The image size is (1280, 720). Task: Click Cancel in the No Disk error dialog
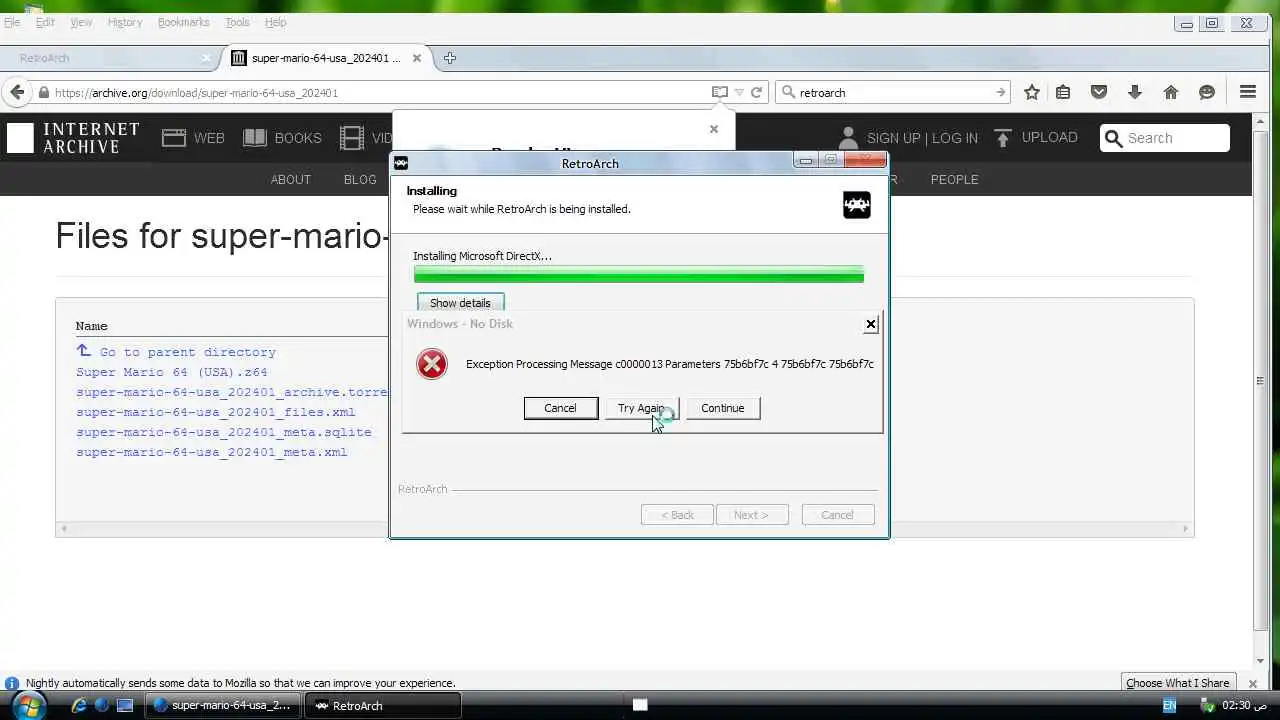pos(560,408)
